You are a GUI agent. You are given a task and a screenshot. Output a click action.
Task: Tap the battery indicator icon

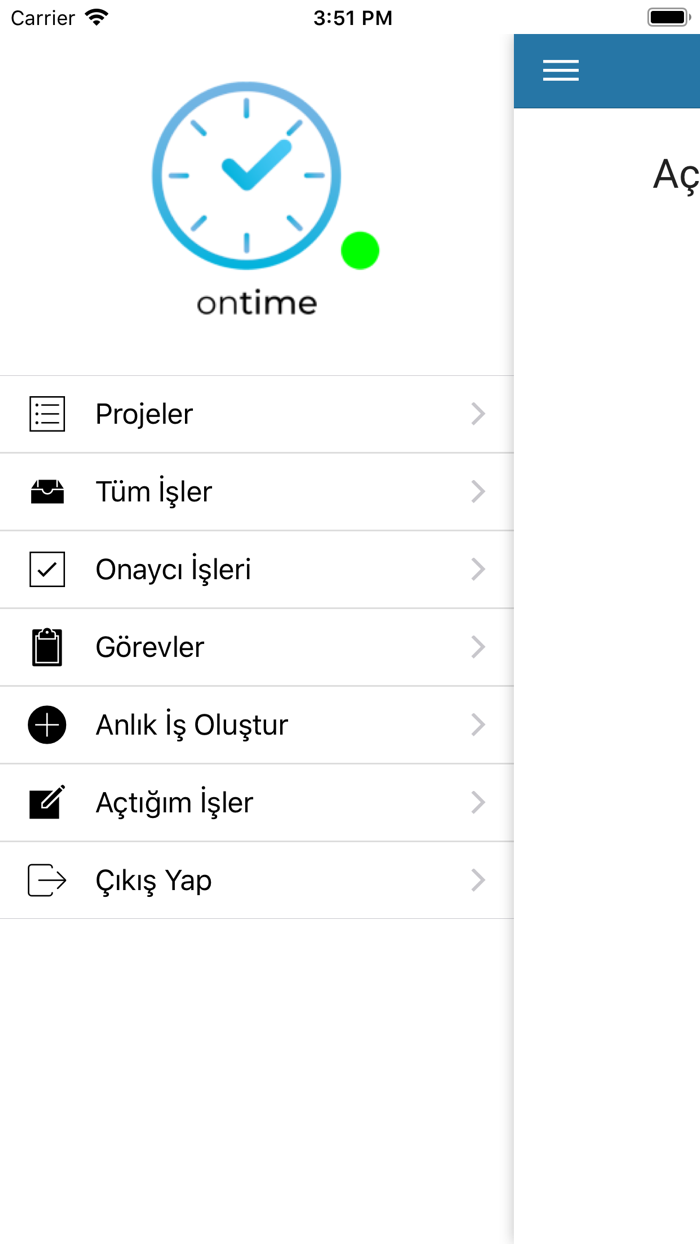coord(668,17)
